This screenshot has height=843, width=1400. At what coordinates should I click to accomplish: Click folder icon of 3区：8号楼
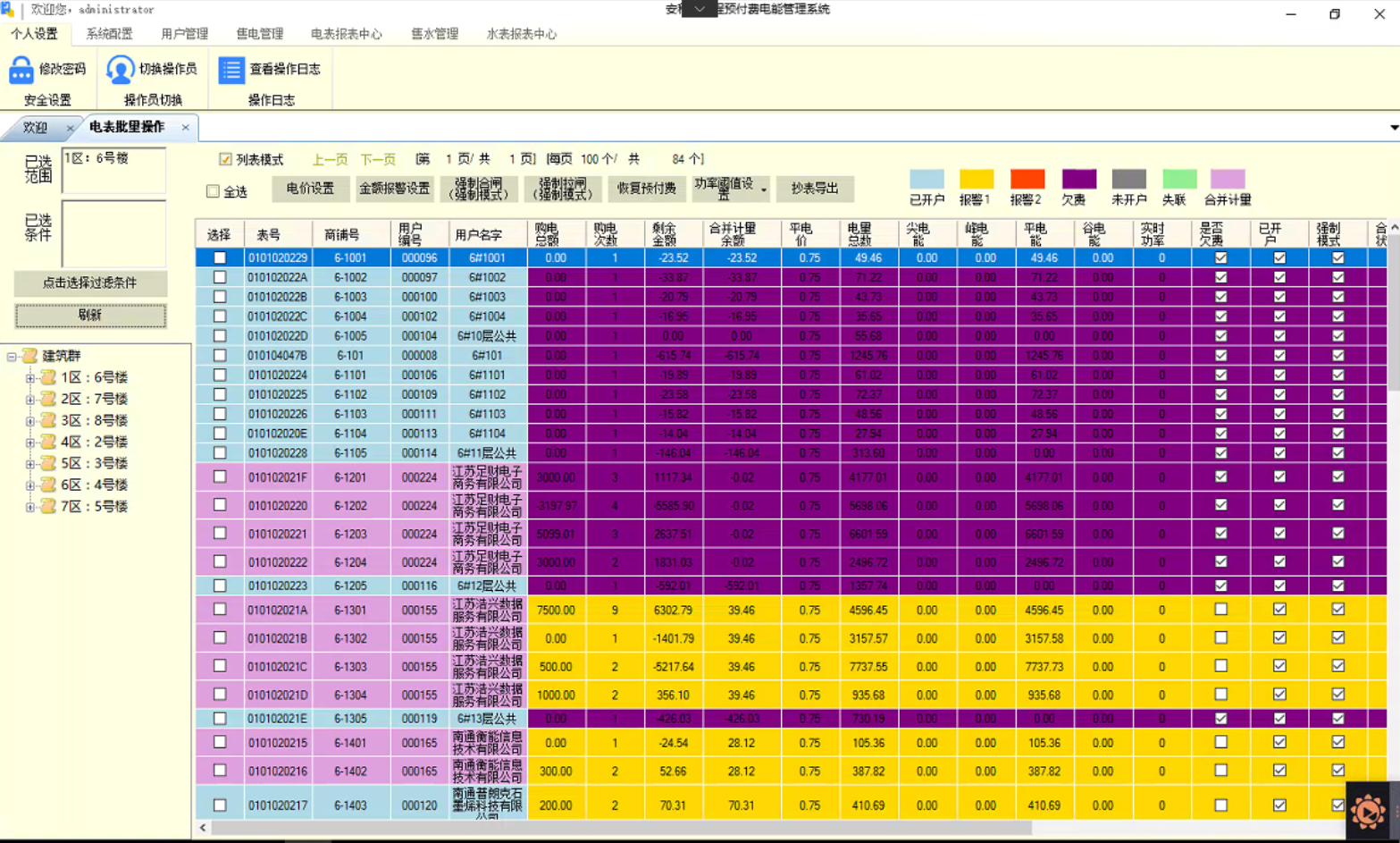48,420
